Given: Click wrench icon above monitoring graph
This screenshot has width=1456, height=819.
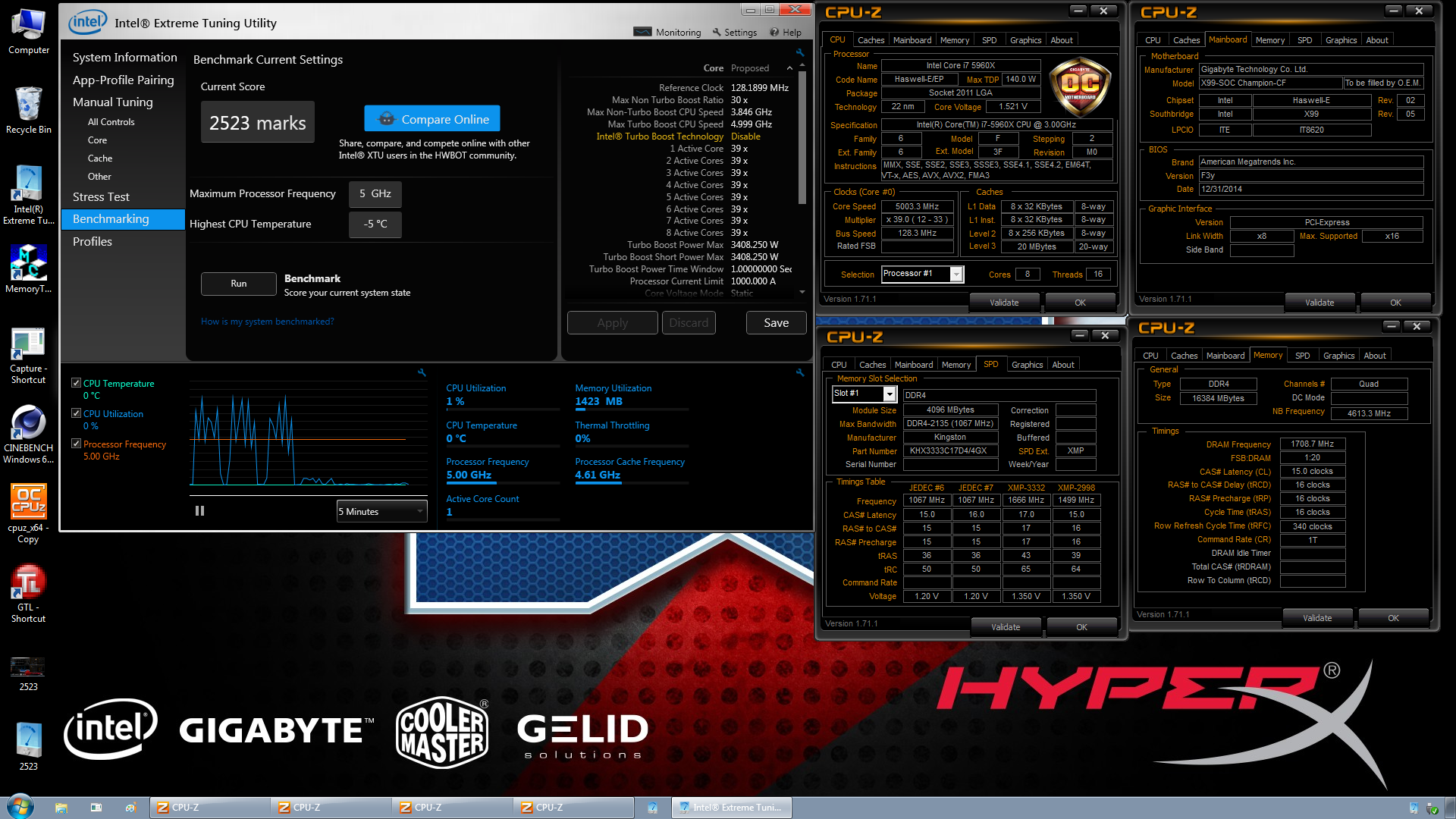Looking at the screenshot, I should pyautogui.click(x=422, y=372).
